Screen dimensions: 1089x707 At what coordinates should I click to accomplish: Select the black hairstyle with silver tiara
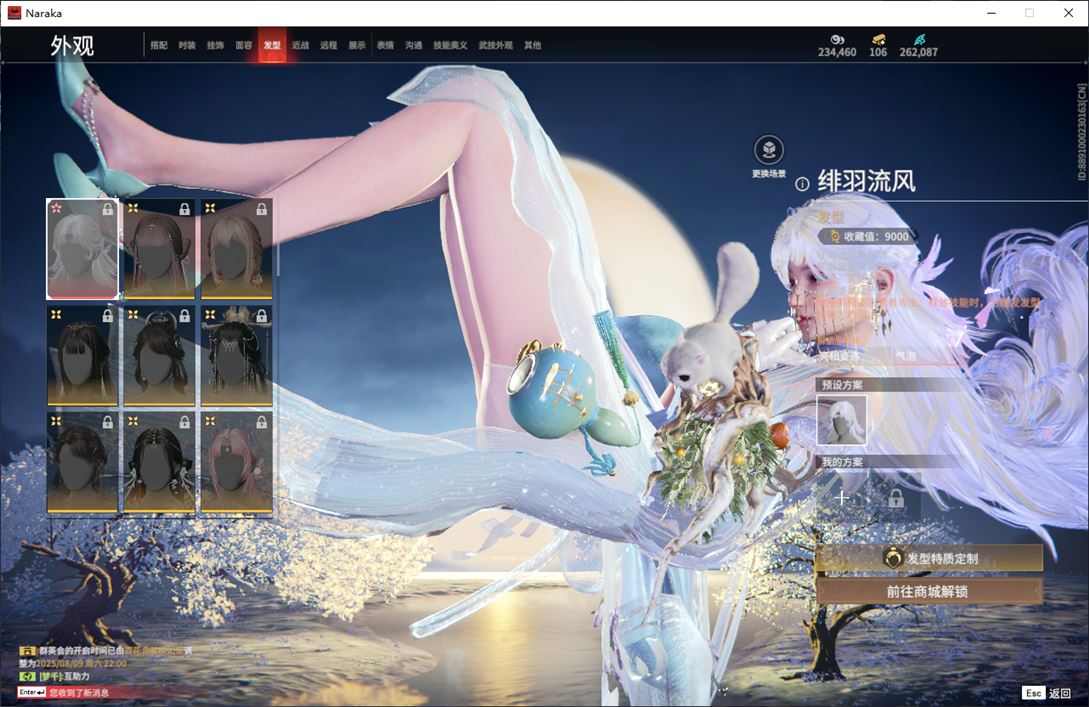159,356
